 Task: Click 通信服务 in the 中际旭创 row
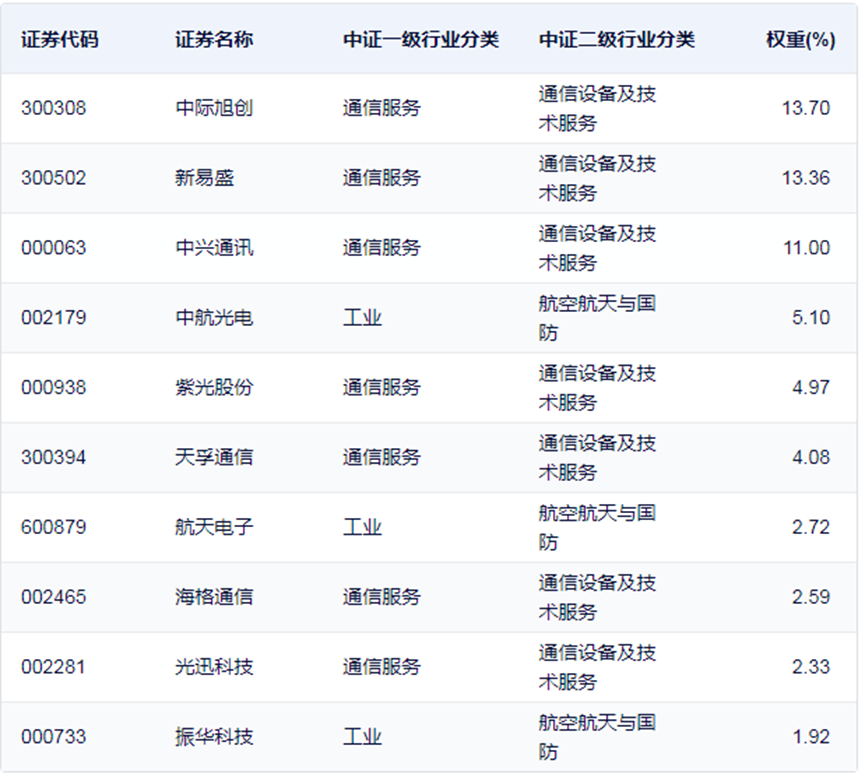click(x=382, y=108)
